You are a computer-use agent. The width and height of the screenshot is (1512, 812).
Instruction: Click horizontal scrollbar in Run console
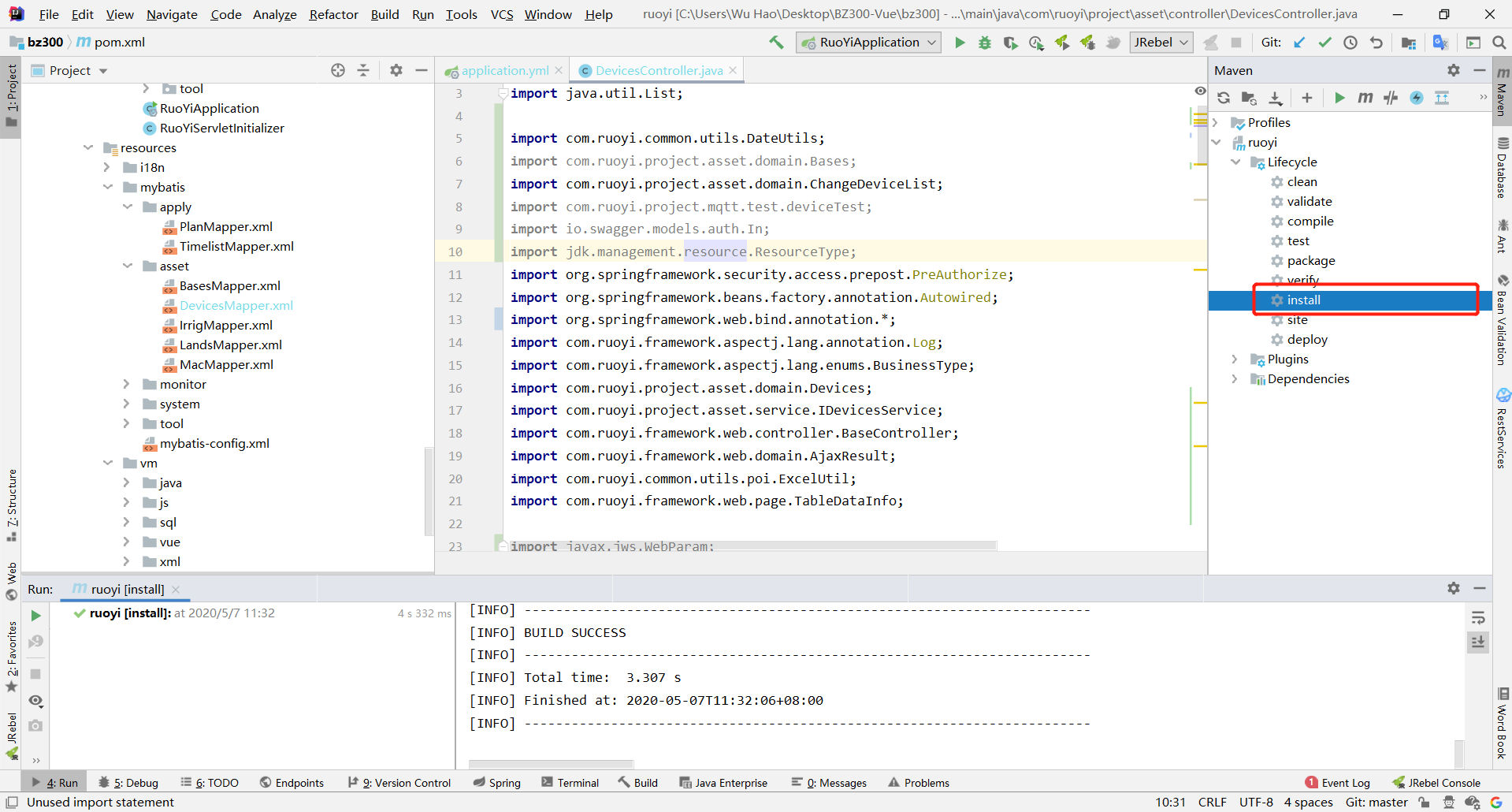[551, 764]
